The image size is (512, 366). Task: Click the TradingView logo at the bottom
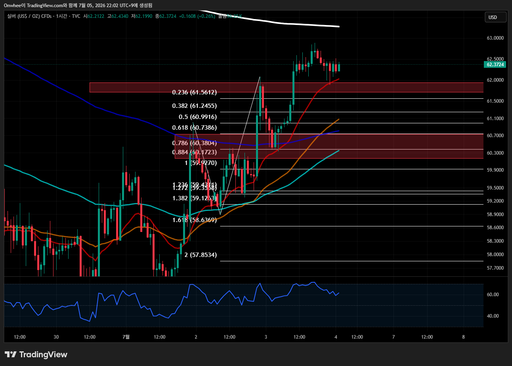pyautogui.click(x=36, y=354)
